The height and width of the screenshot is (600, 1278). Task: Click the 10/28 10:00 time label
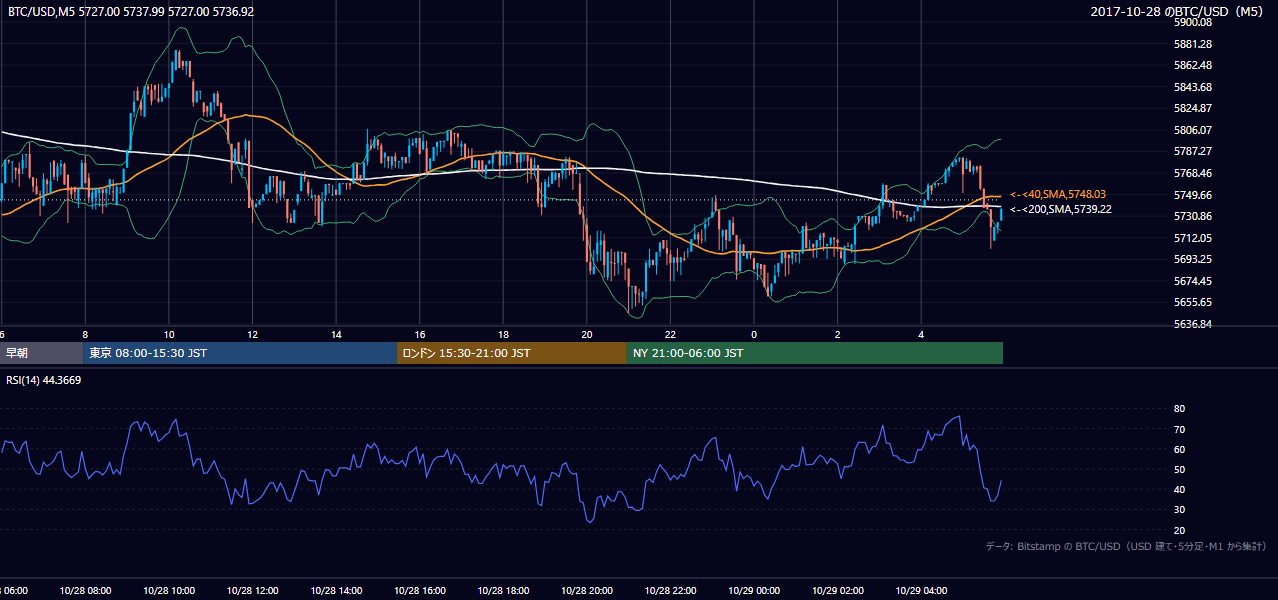[x=167, y=590]
